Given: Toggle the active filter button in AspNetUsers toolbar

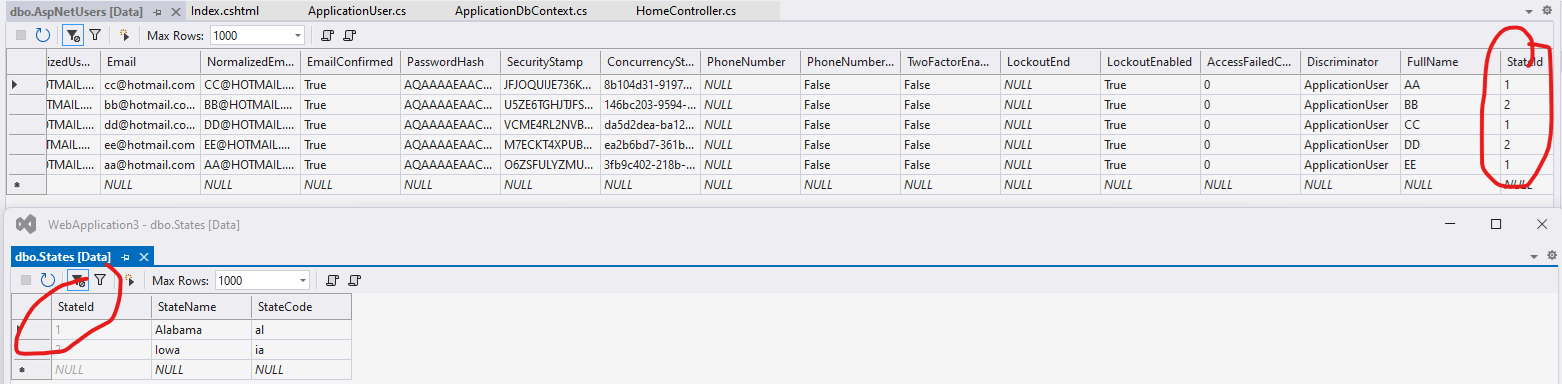Looking at the screenshot, I should pyautogui.click(x=72, y=35).
